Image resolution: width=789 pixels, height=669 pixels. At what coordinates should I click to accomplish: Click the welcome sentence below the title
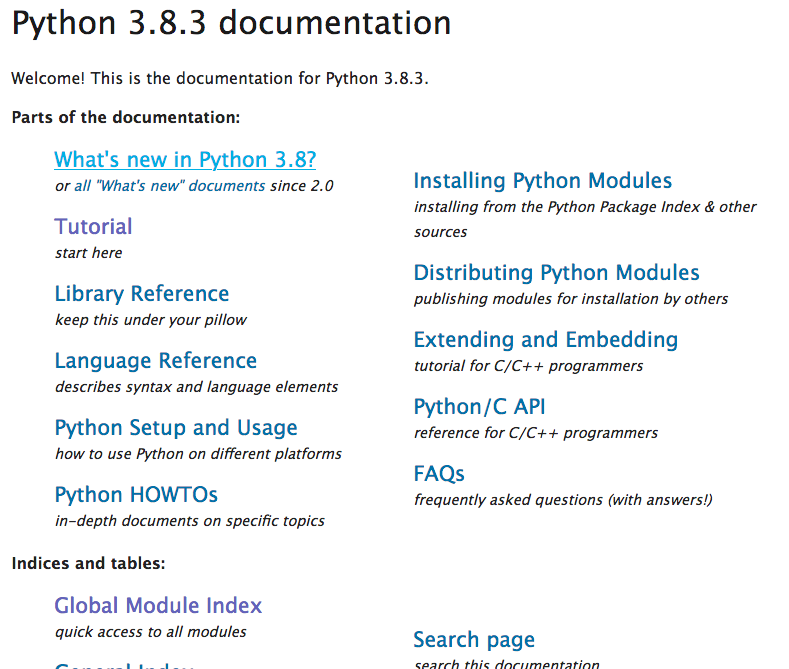[219, 79]
